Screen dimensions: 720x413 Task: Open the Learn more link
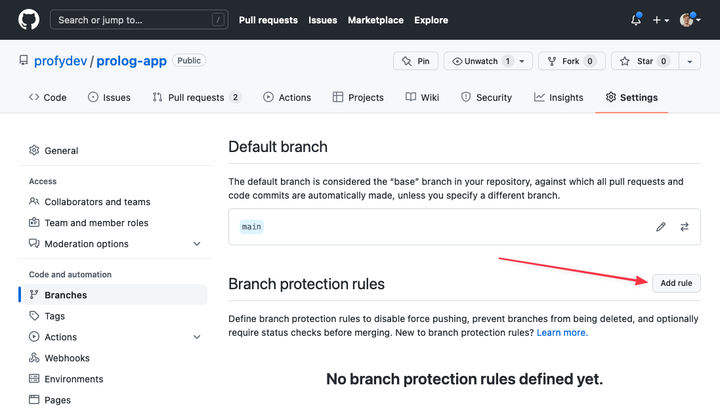[562, 333]
